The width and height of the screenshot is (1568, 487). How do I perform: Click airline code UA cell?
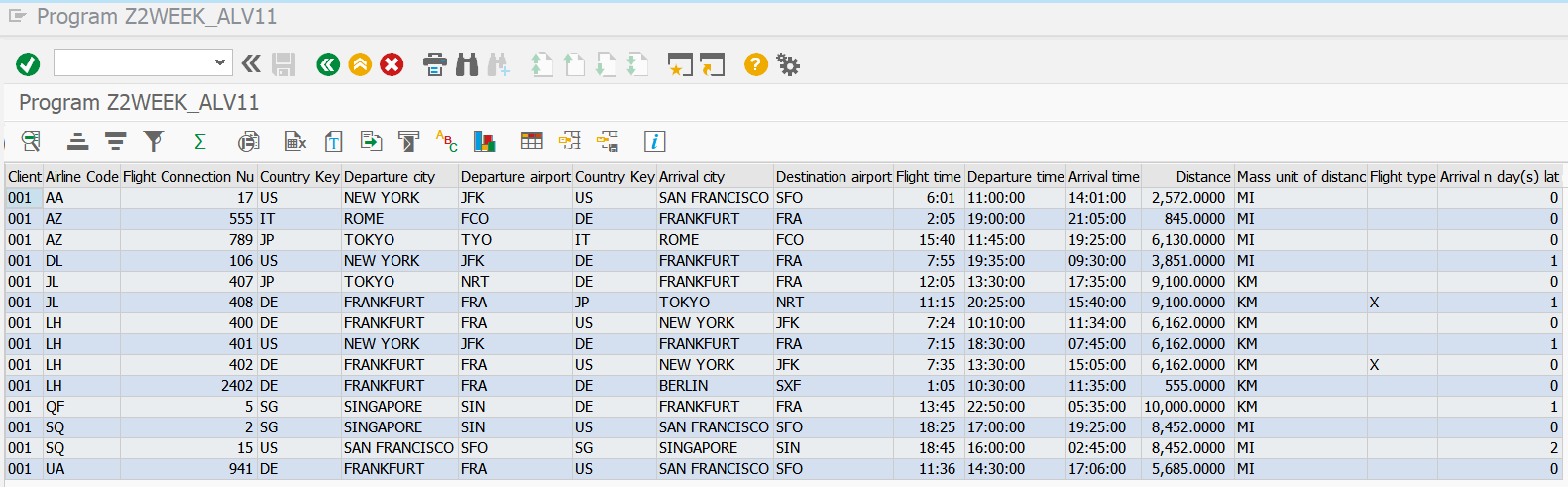(81, 469)
